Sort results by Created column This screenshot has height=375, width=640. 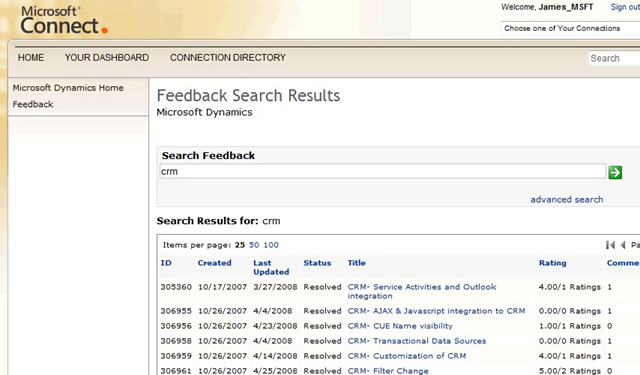[x=215, y=263]
